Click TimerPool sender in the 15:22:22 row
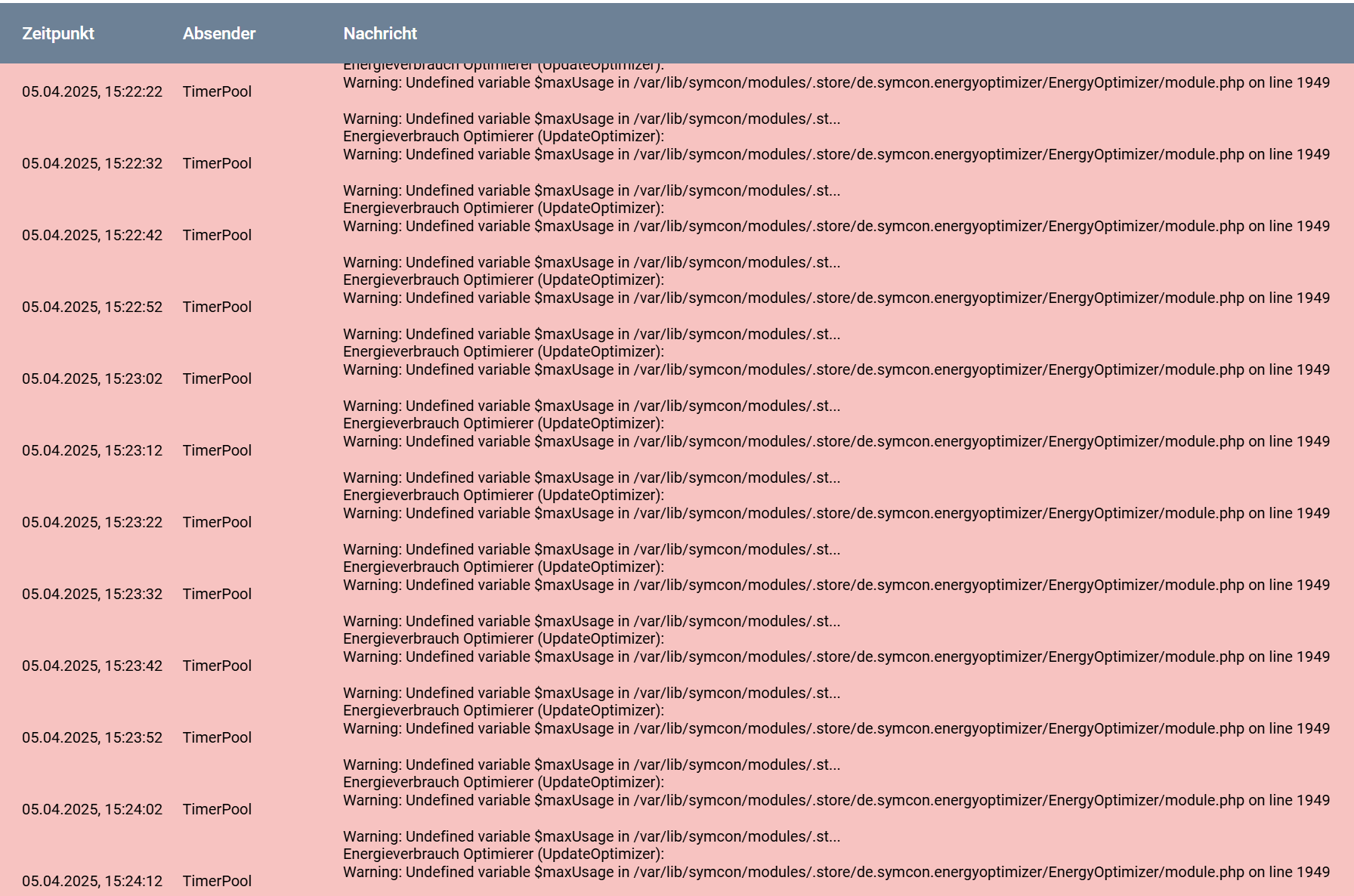The width and height of the screenshot is (1354, 896). (x=217, y=91)
